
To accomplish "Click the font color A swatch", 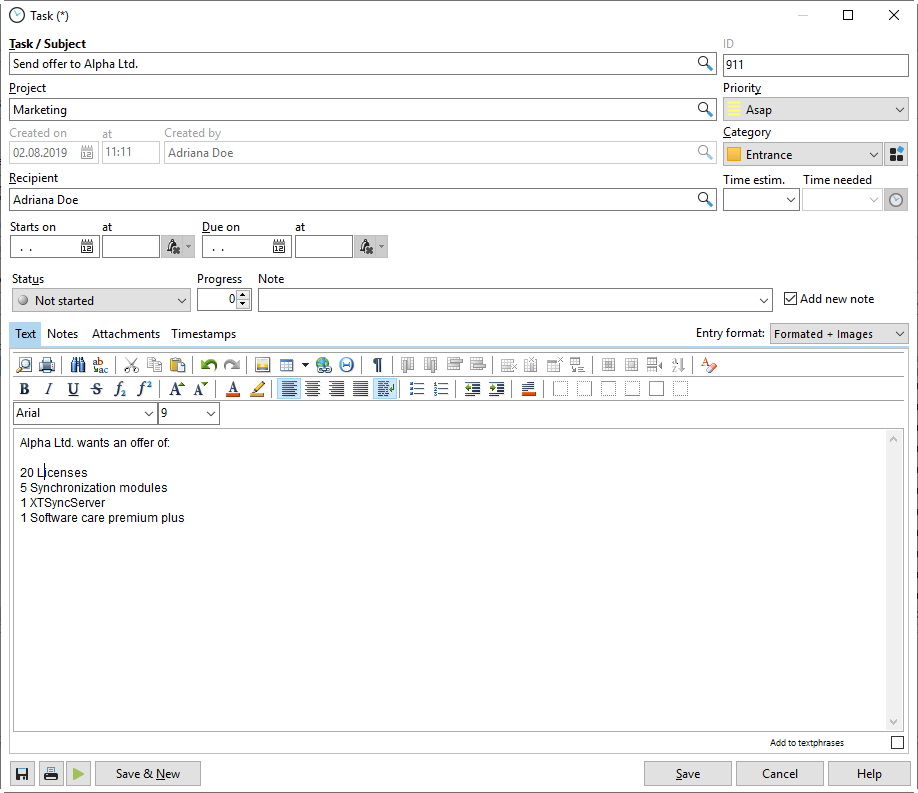I will pos(233,389).
